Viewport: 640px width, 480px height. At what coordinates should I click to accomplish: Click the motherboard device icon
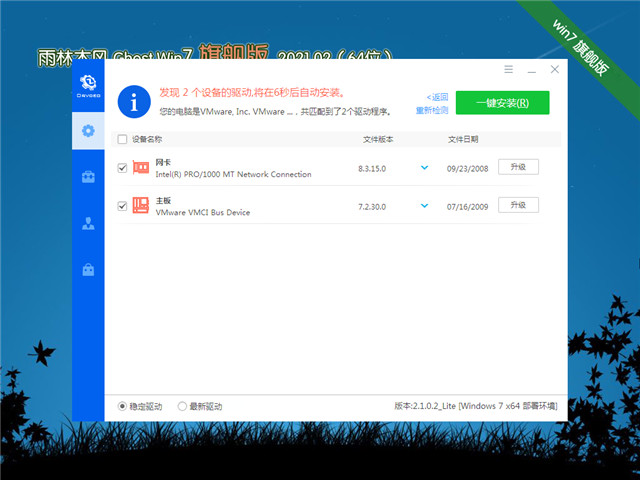point(141,205)
